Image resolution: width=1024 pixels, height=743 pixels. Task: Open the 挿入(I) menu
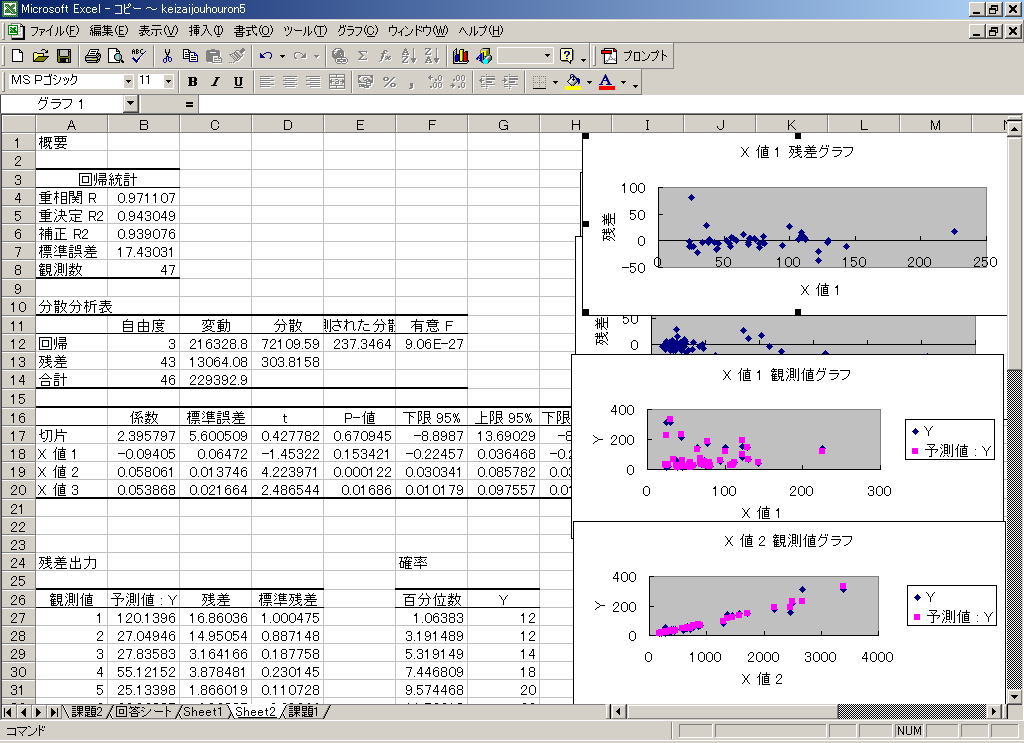[206, 31]
